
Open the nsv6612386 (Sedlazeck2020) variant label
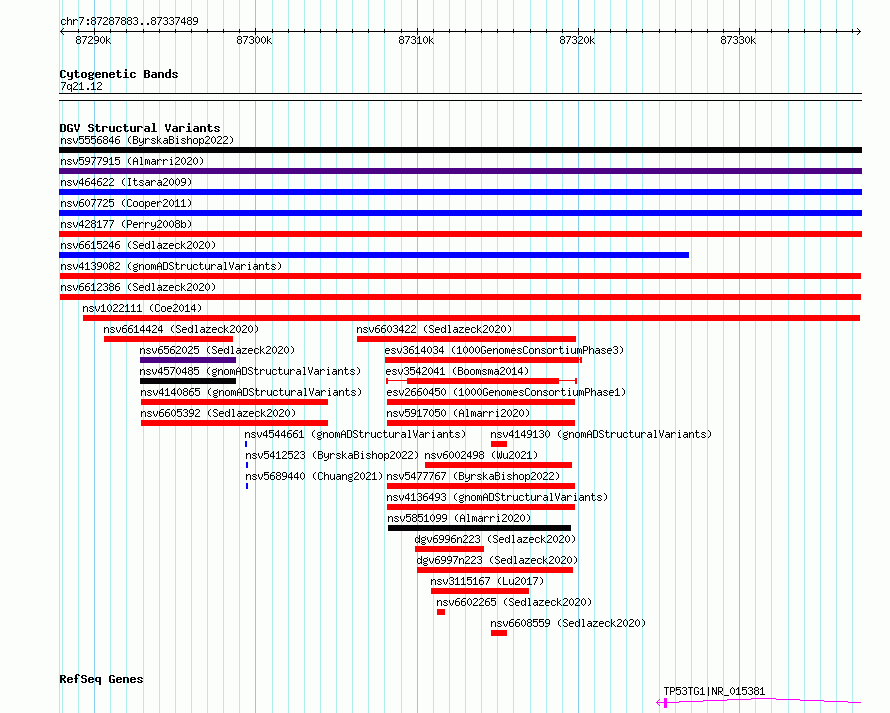(x=138, y=287)
